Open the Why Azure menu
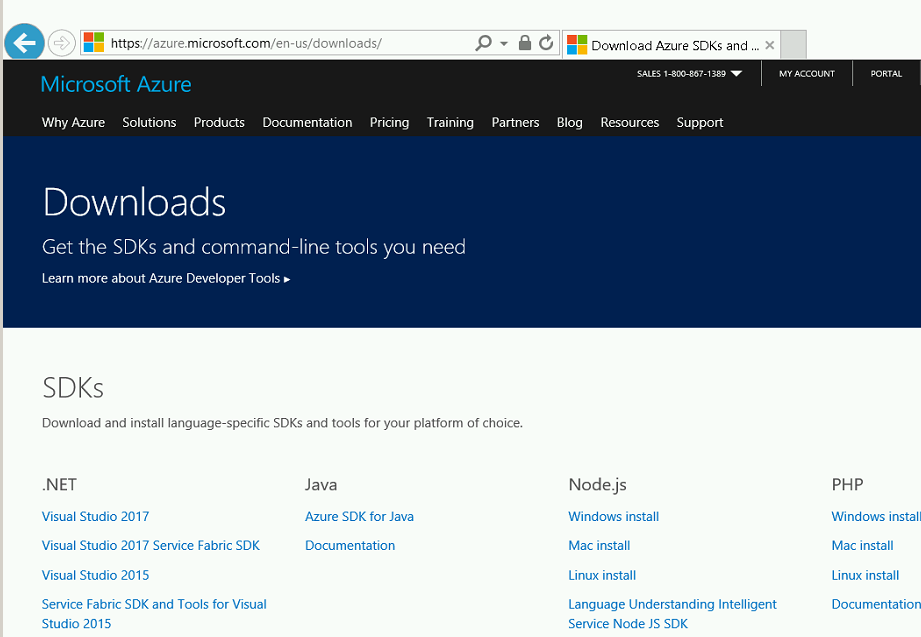The height and width of the screenshot is (637, 921). tap(73, 122)
